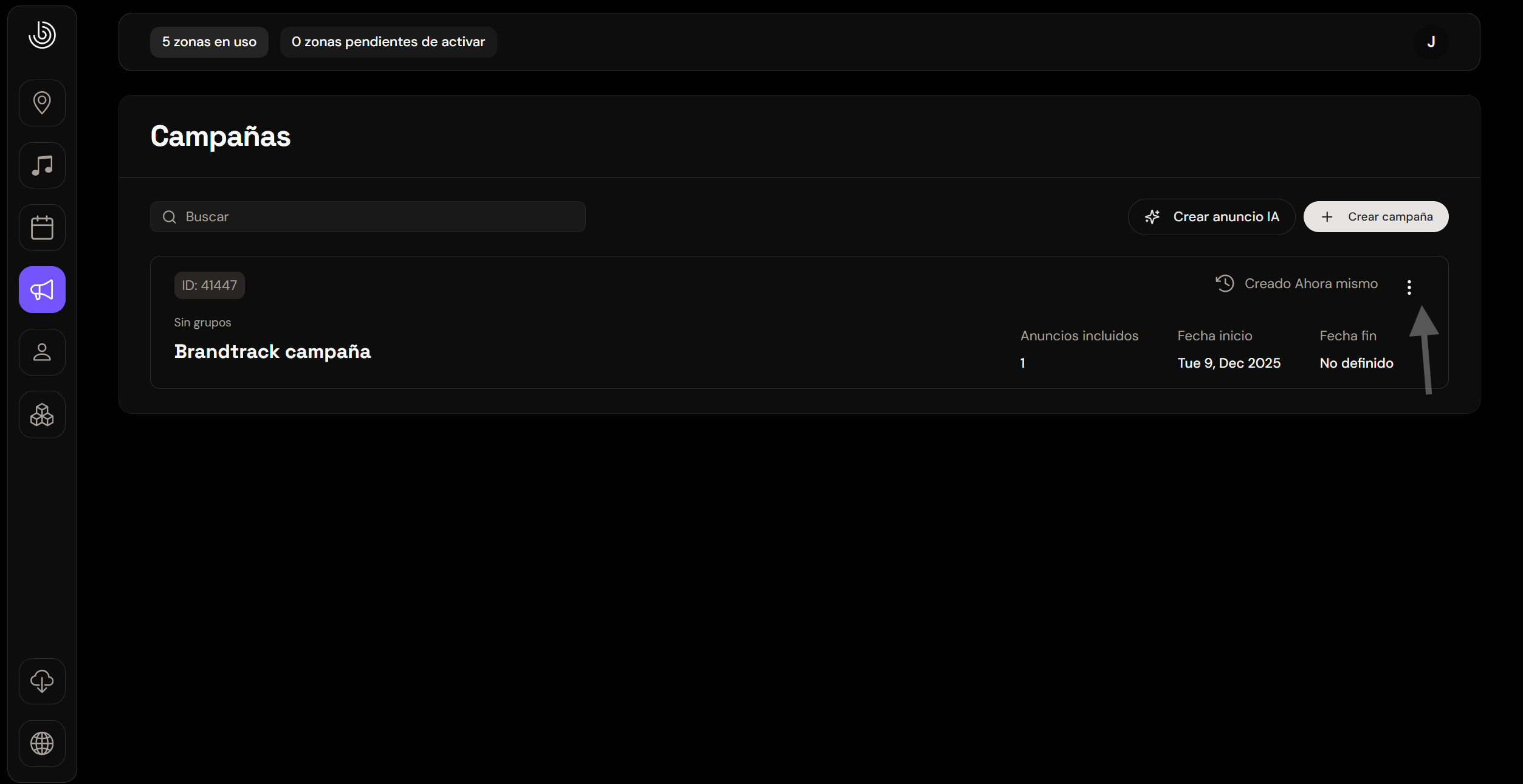Click the Brandtrack spiral logo
This screenshot has width=1523, height=784.
(42, 35)
